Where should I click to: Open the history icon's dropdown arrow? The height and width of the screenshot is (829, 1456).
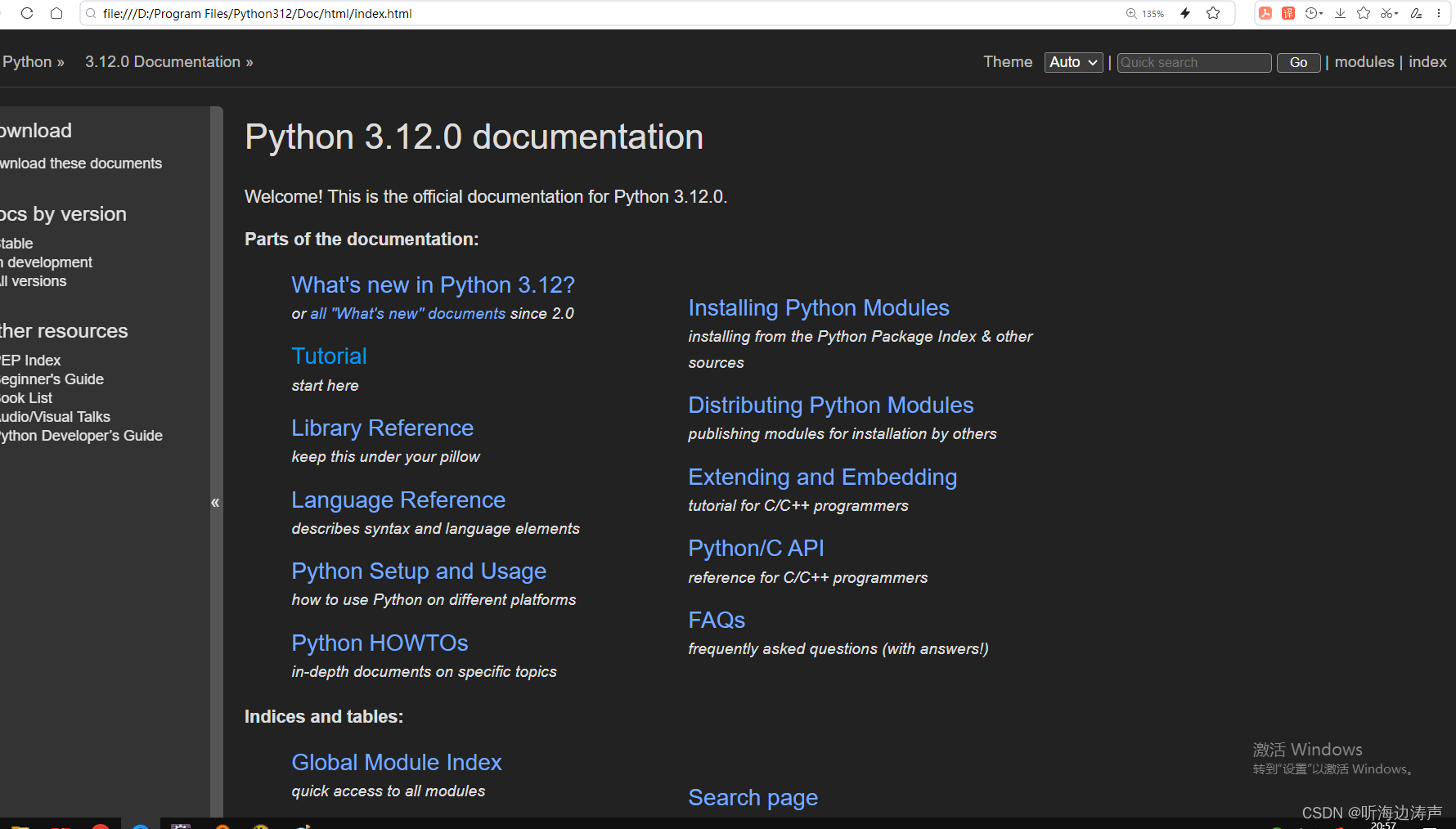click(1321, 14)
